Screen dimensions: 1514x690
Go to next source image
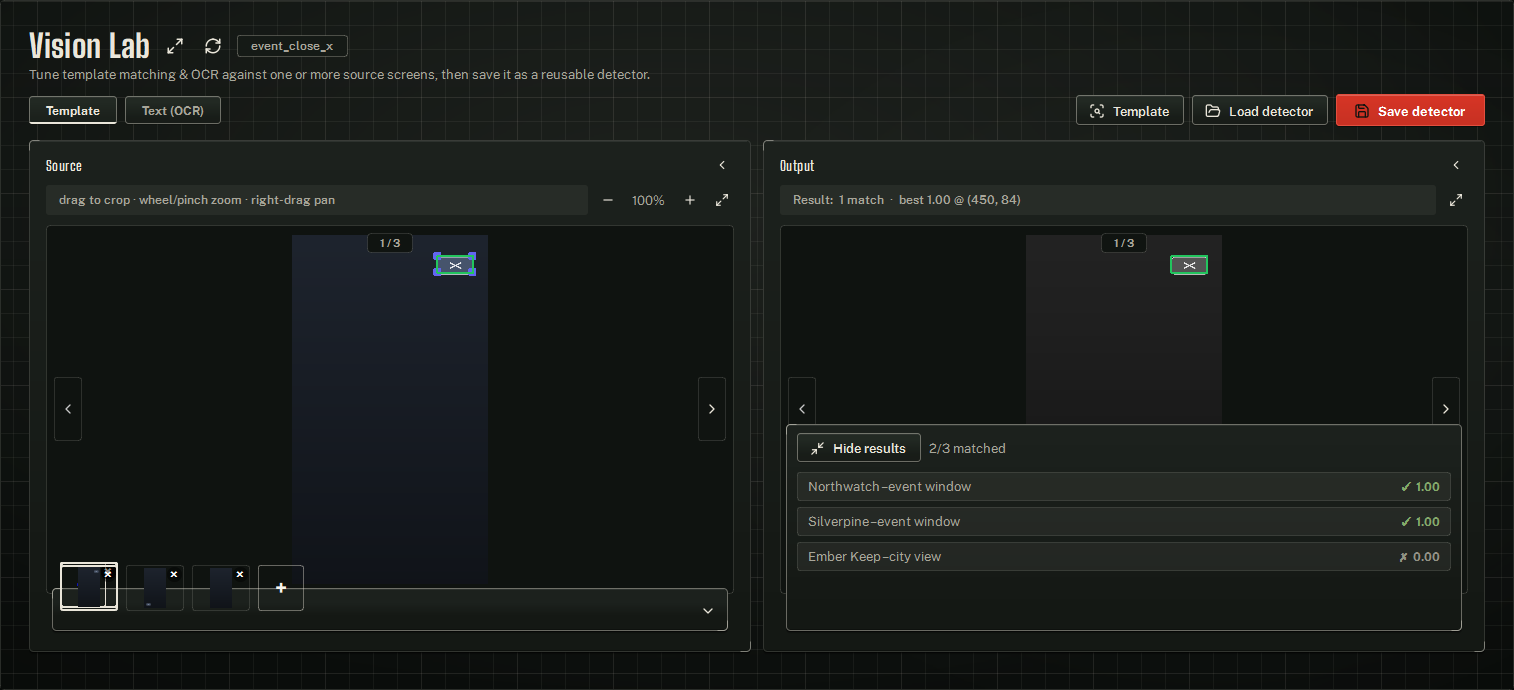[712, 409]
